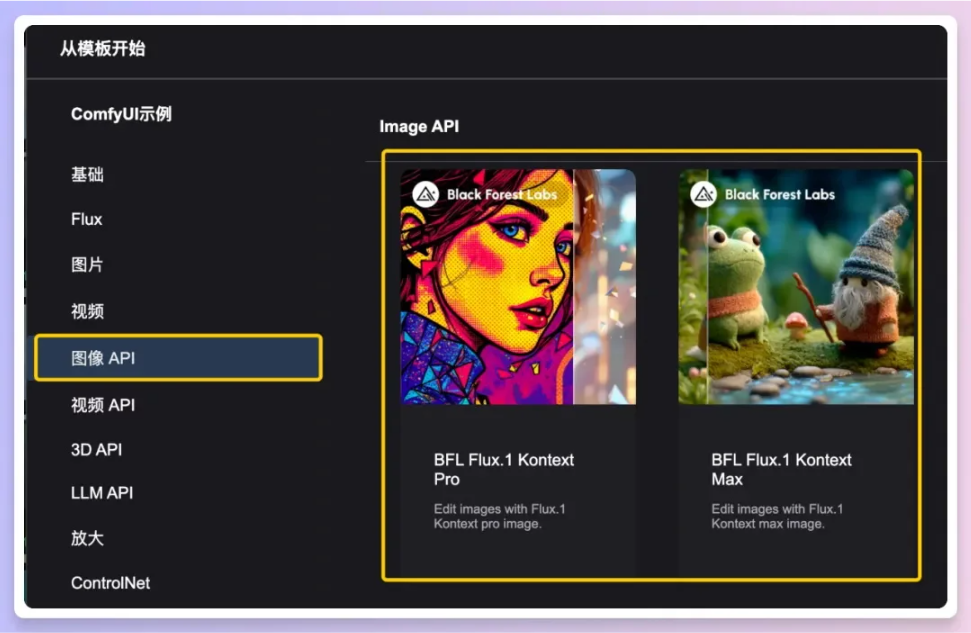Open the ControlNet template category

[110, 583]
